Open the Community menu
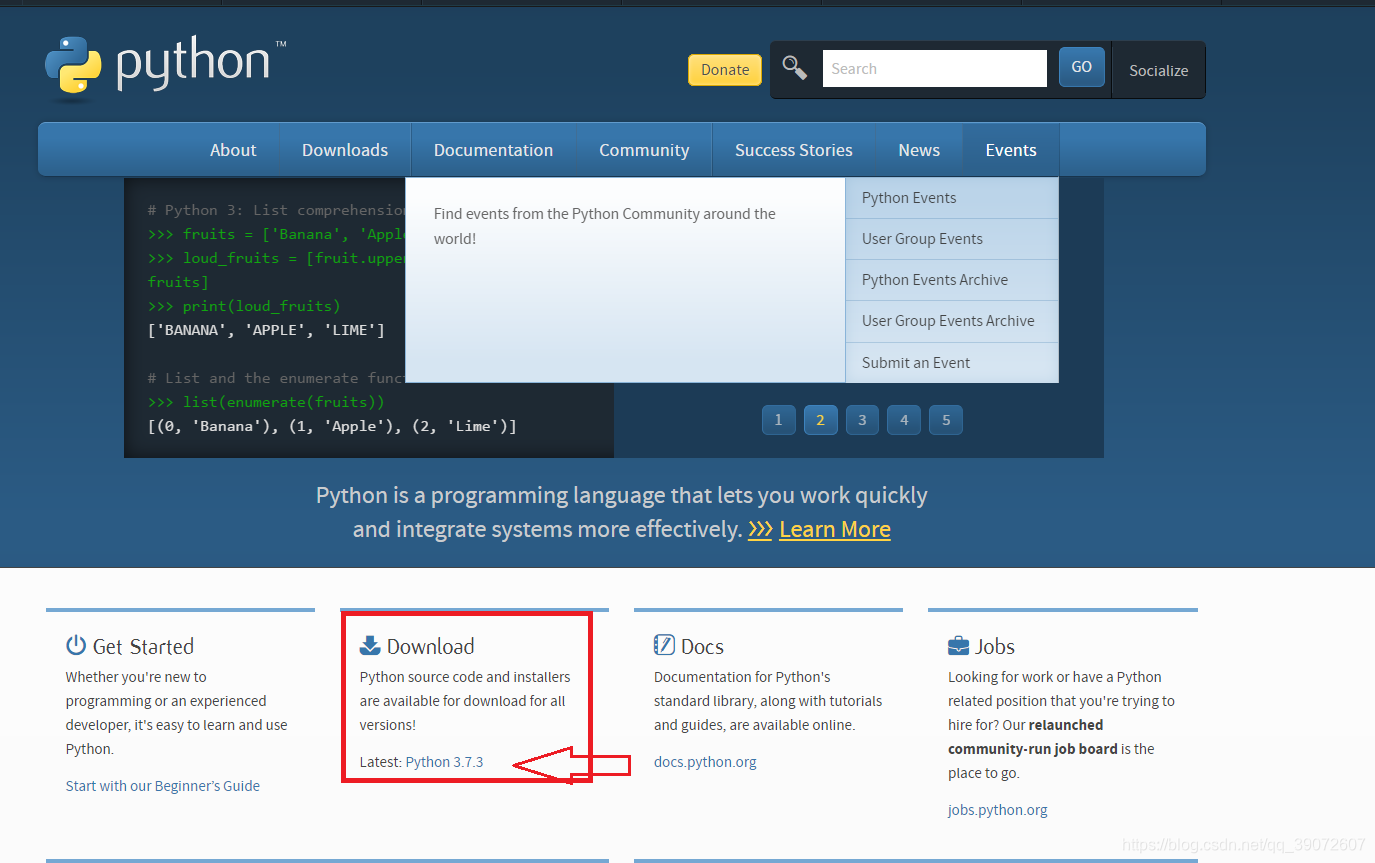 pos(644,150)
